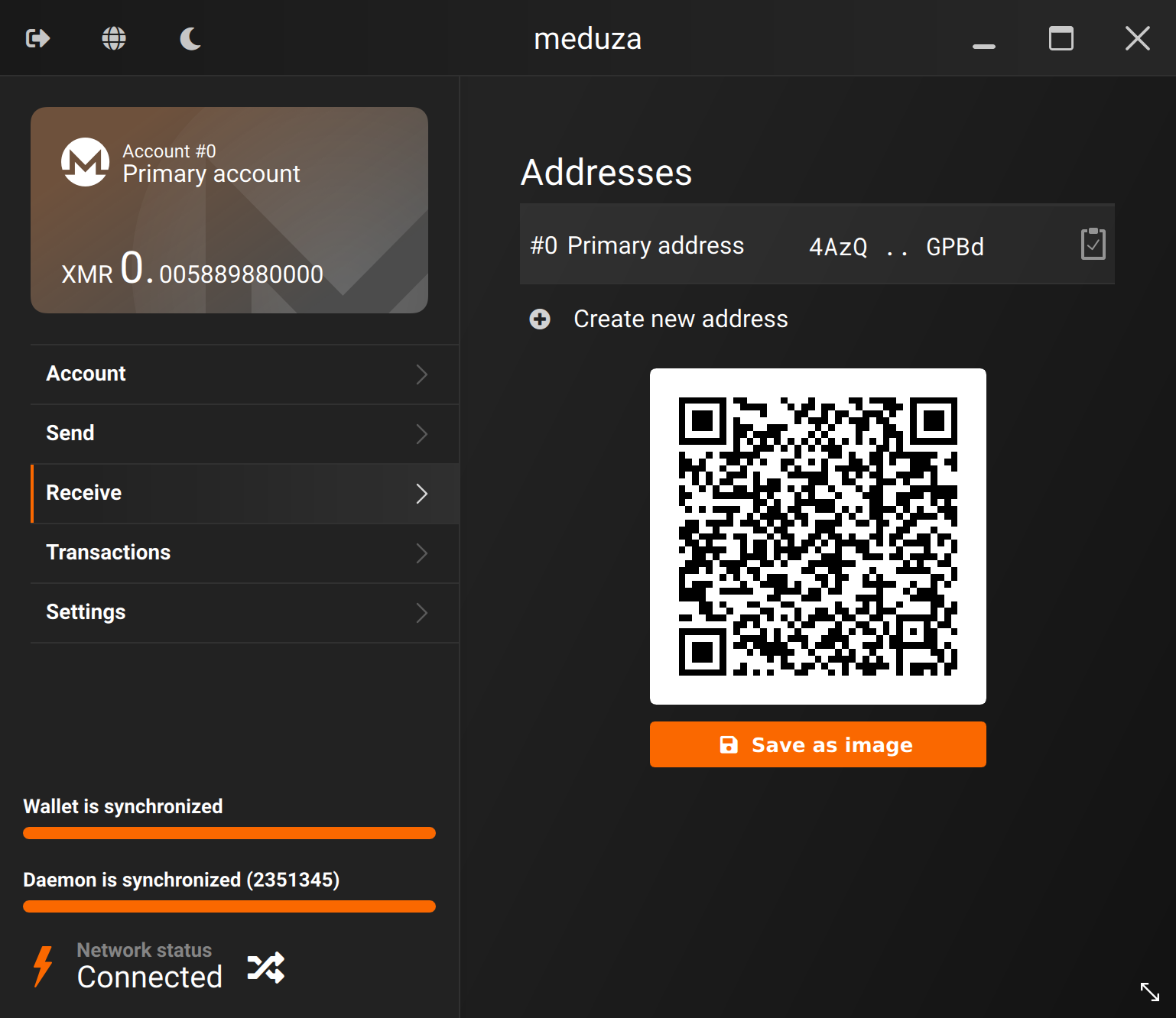Open language selection globe icon
1176x1018 pixels.
(x=114, y=38)
